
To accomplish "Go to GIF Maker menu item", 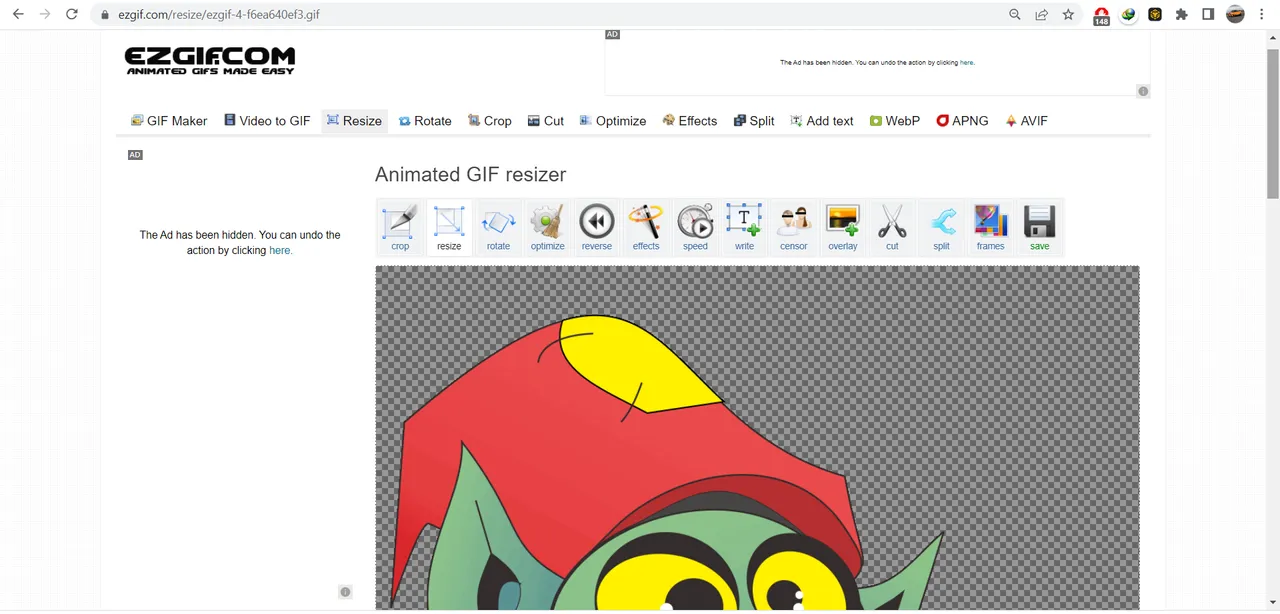I will (x=169, y=121).
